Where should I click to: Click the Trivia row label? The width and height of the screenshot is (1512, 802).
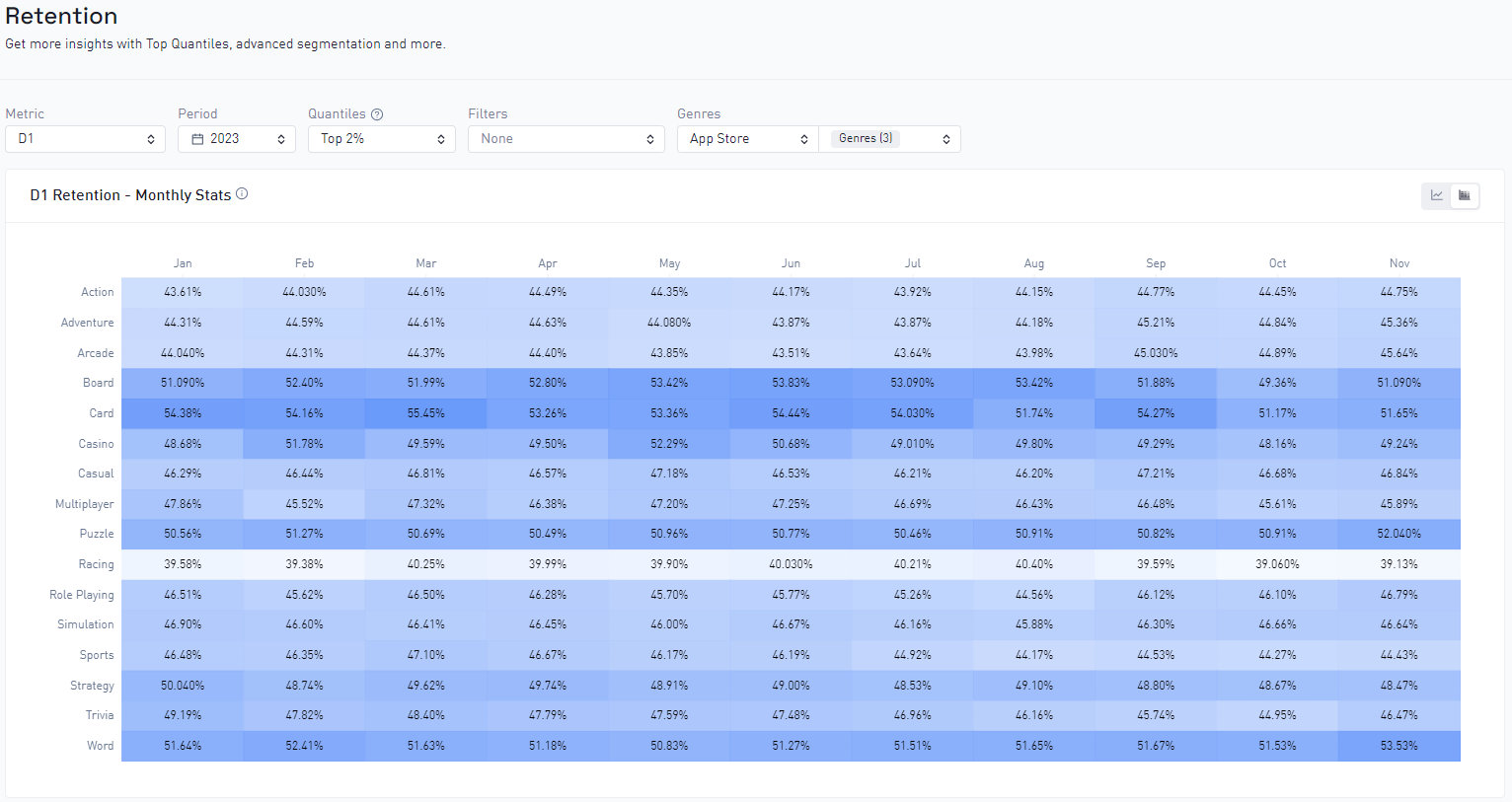point(100,715)
